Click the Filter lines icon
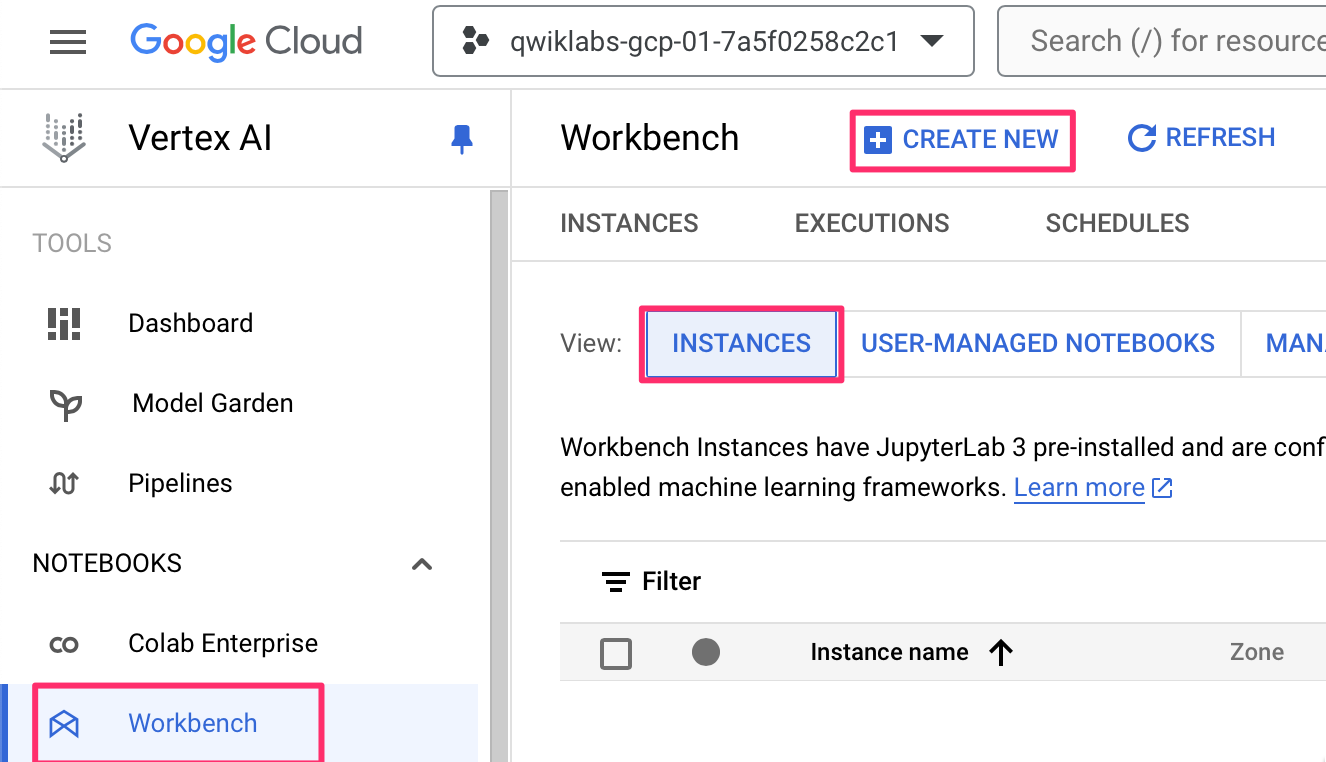Viewport: 1326px width, 762px height. pyautogui.click(x=616, y=581)
